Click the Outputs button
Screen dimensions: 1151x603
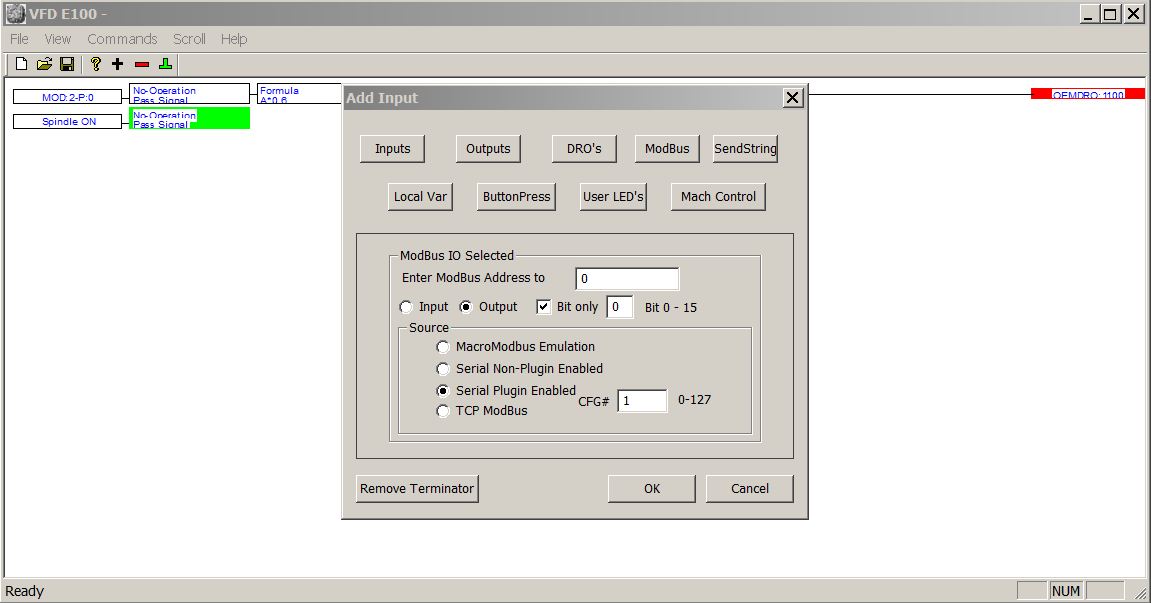[x=488, y=148]
